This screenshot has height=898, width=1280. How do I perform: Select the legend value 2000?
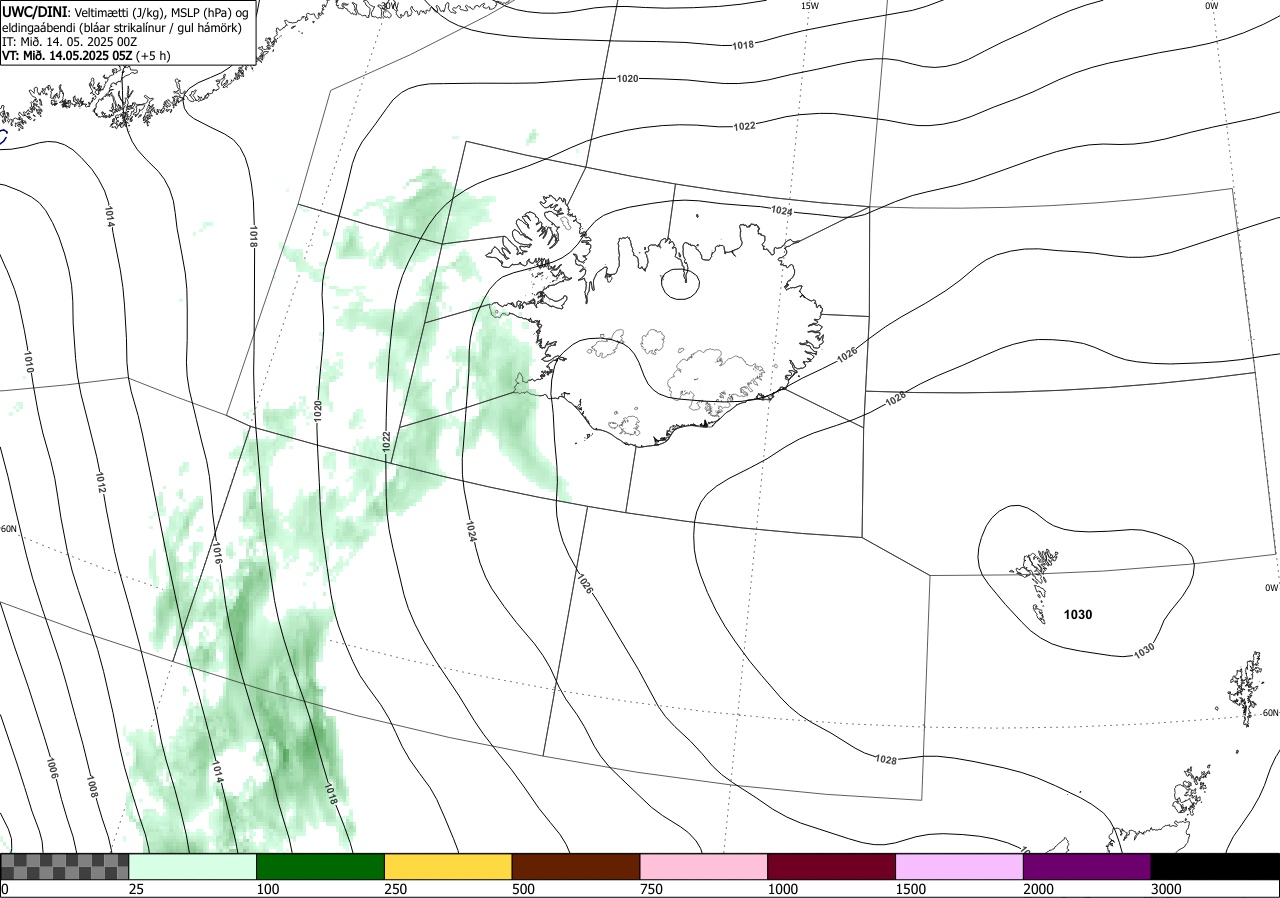[1038, 889]
